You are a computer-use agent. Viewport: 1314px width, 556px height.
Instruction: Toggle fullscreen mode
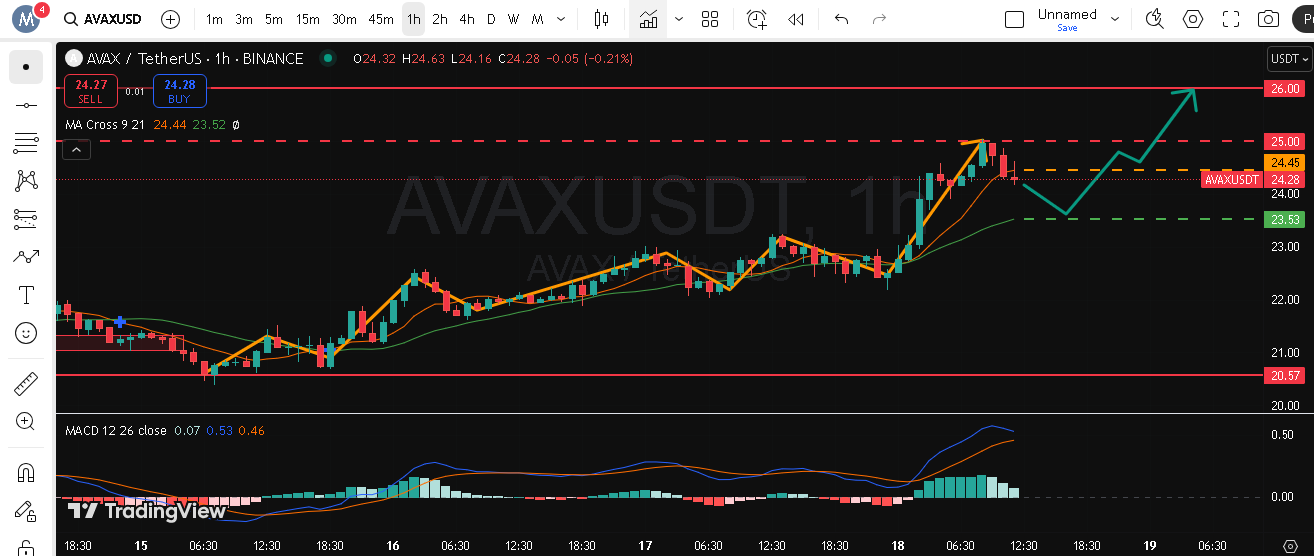(x=1231, y=19)
